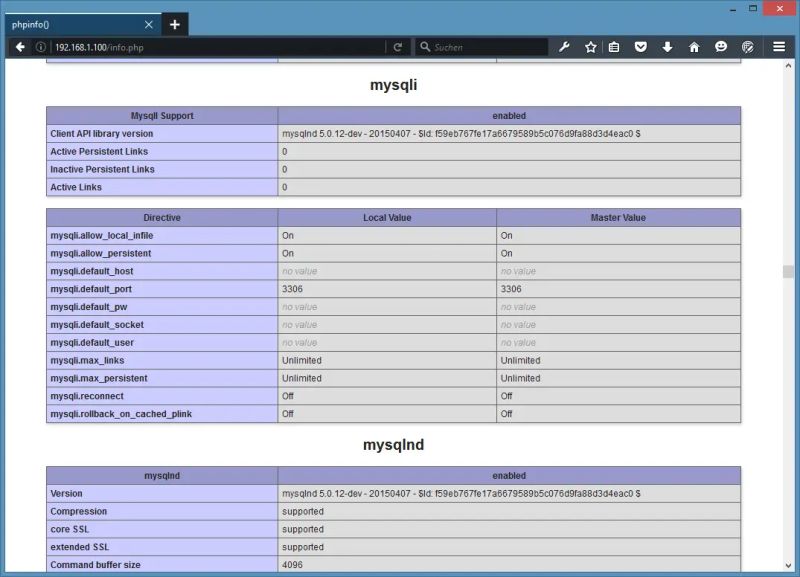
Task: Show bookmarks via the clipboard icon
Action: click(613, 46)
